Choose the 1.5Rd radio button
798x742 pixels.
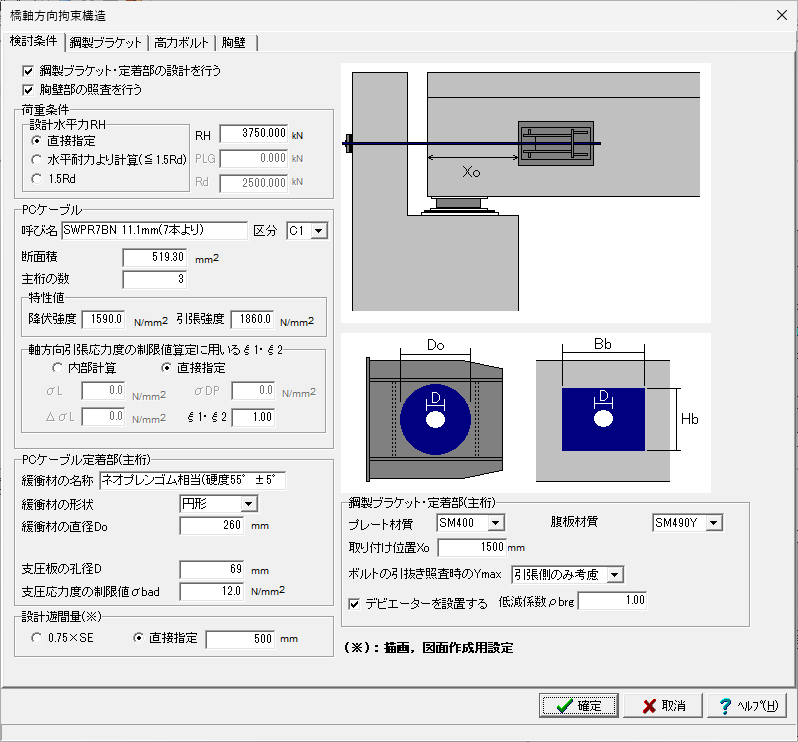(x=38, y=179)
